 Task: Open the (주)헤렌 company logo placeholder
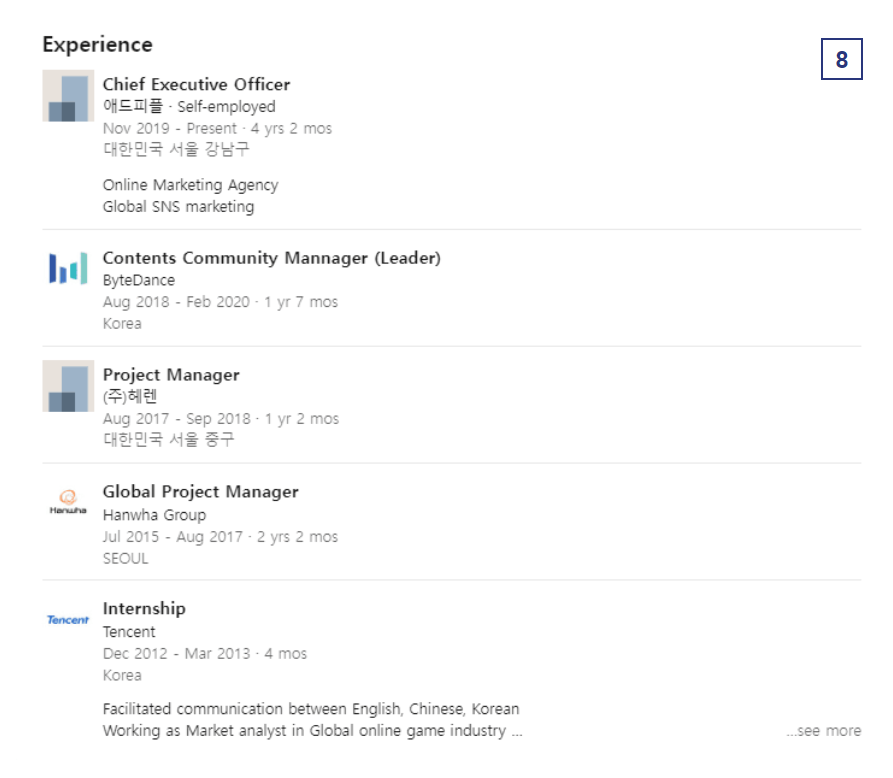68,386
